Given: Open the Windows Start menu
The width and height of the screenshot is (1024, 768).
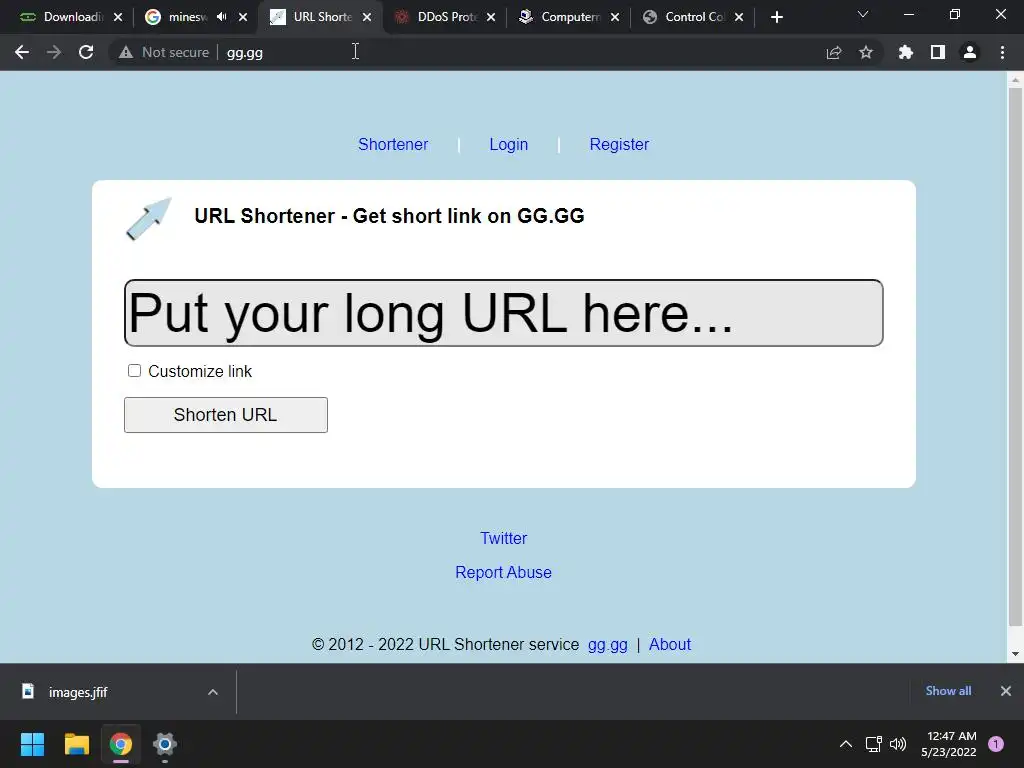Looking at the screenshot, I should pyautogui.click(x=32, y=744).
